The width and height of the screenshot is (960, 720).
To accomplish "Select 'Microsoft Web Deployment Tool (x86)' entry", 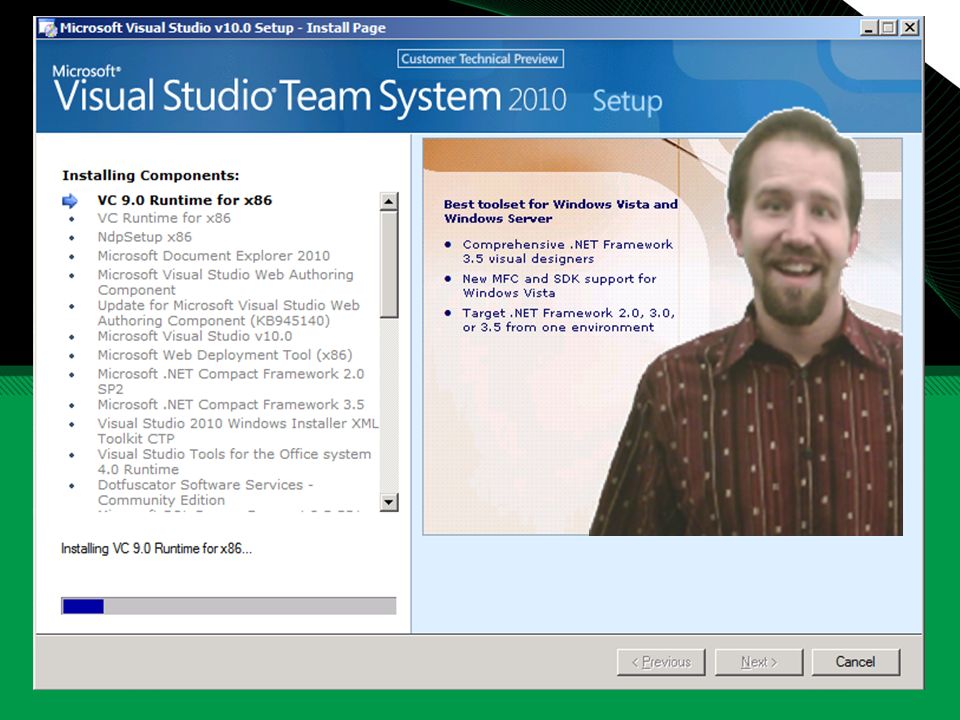I will (x=225, y=355).
